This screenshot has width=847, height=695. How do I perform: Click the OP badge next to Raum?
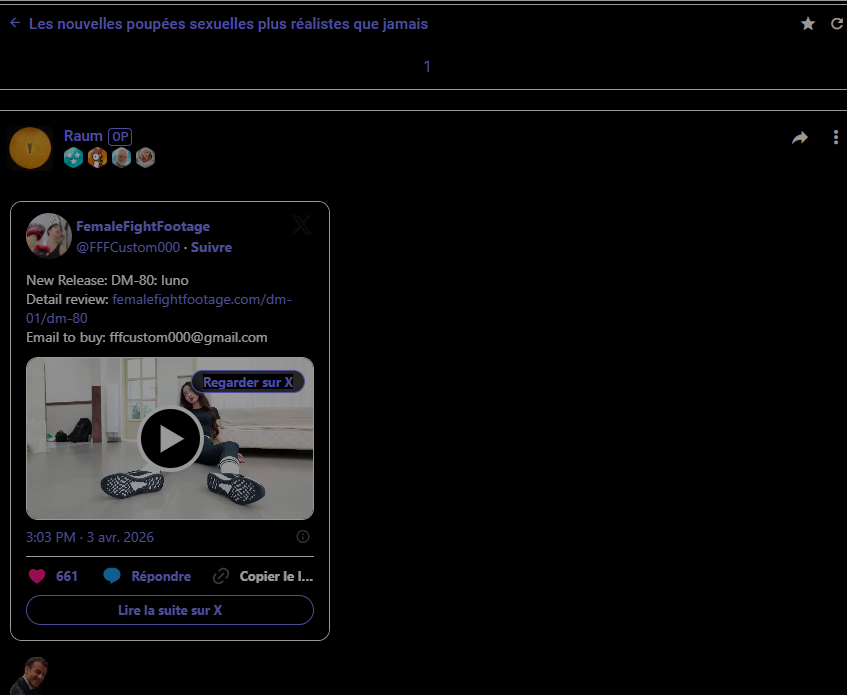click(120, 137)
